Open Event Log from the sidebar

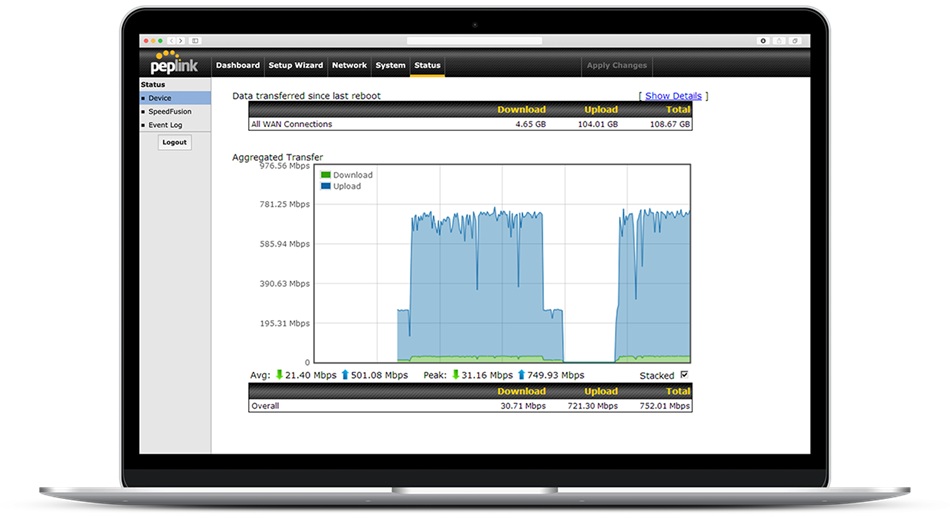165,125
